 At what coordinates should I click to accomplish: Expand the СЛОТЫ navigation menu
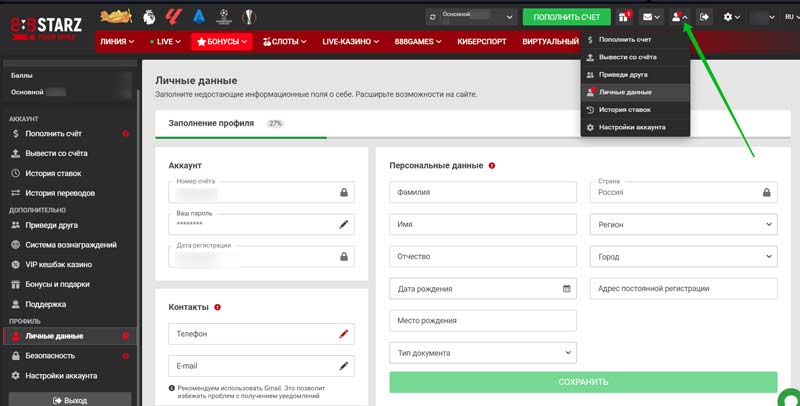coord(284,42)
